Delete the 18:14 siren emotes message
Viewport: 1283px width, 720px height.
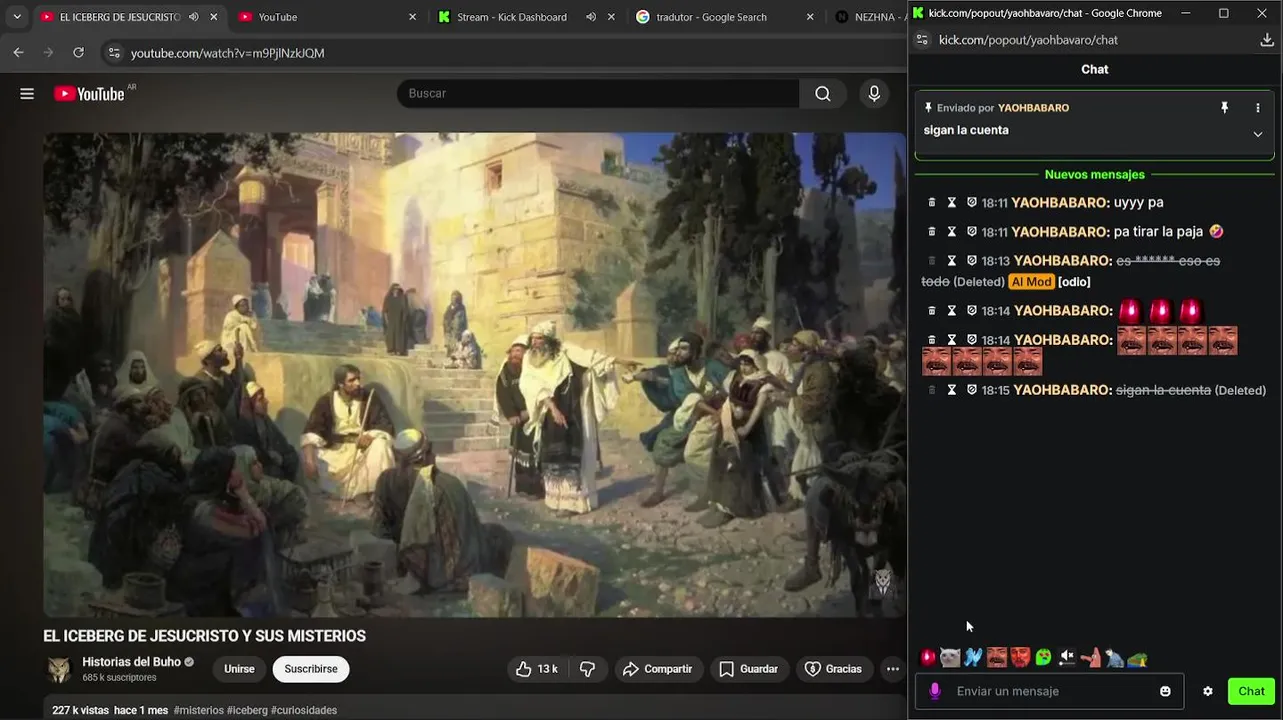(x=932, y=310)
